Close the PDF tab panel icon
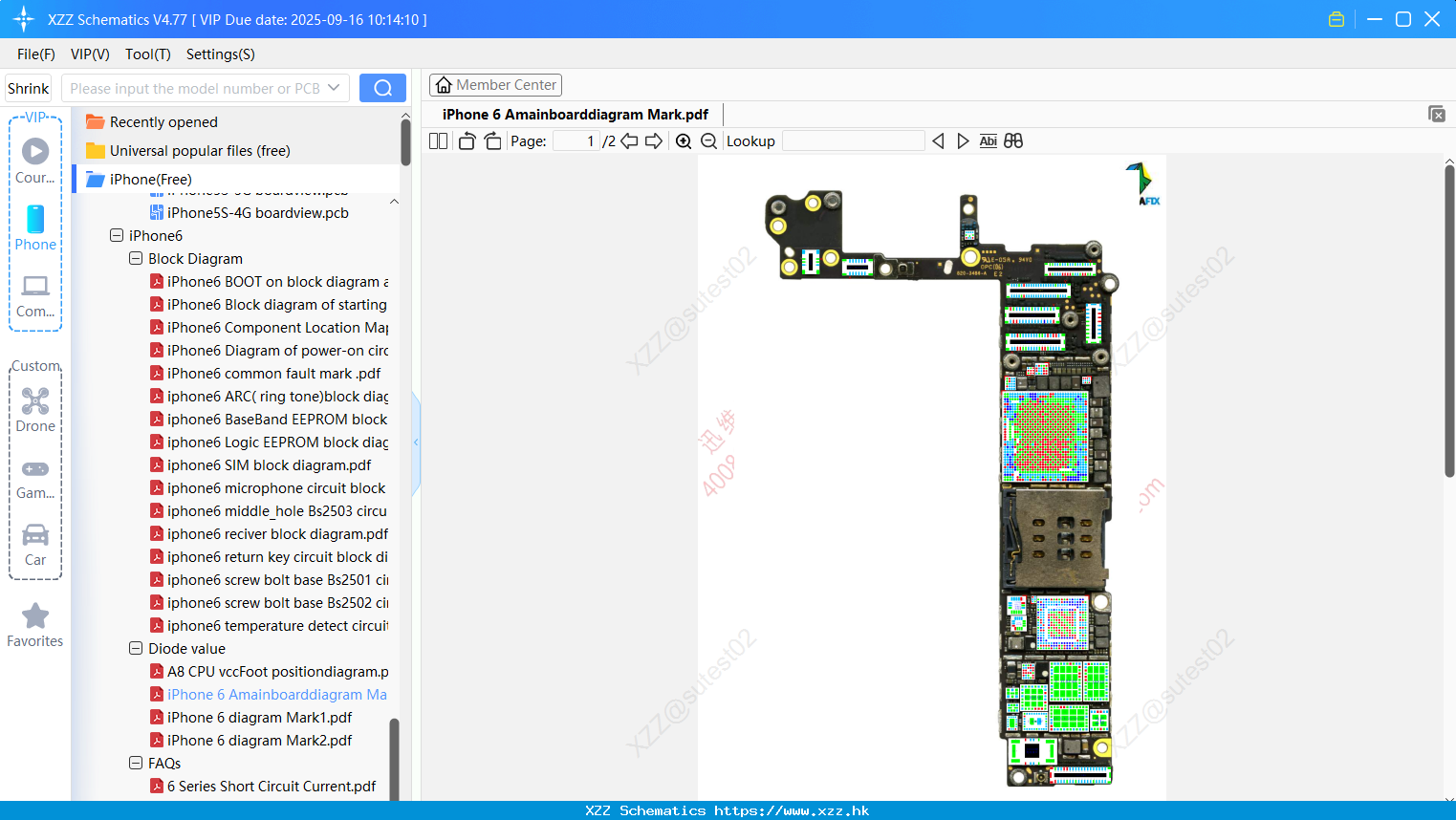 [1437, 114]
